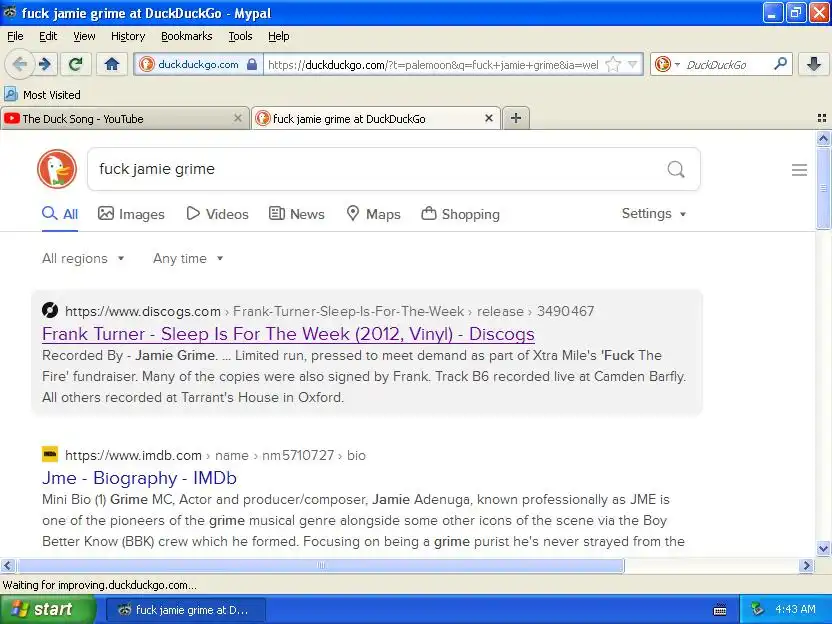Open Frank Turner Sleep Is For The Week link
Image resolution: width=832 pixels, height=624 pixels.
pos(288,334)
